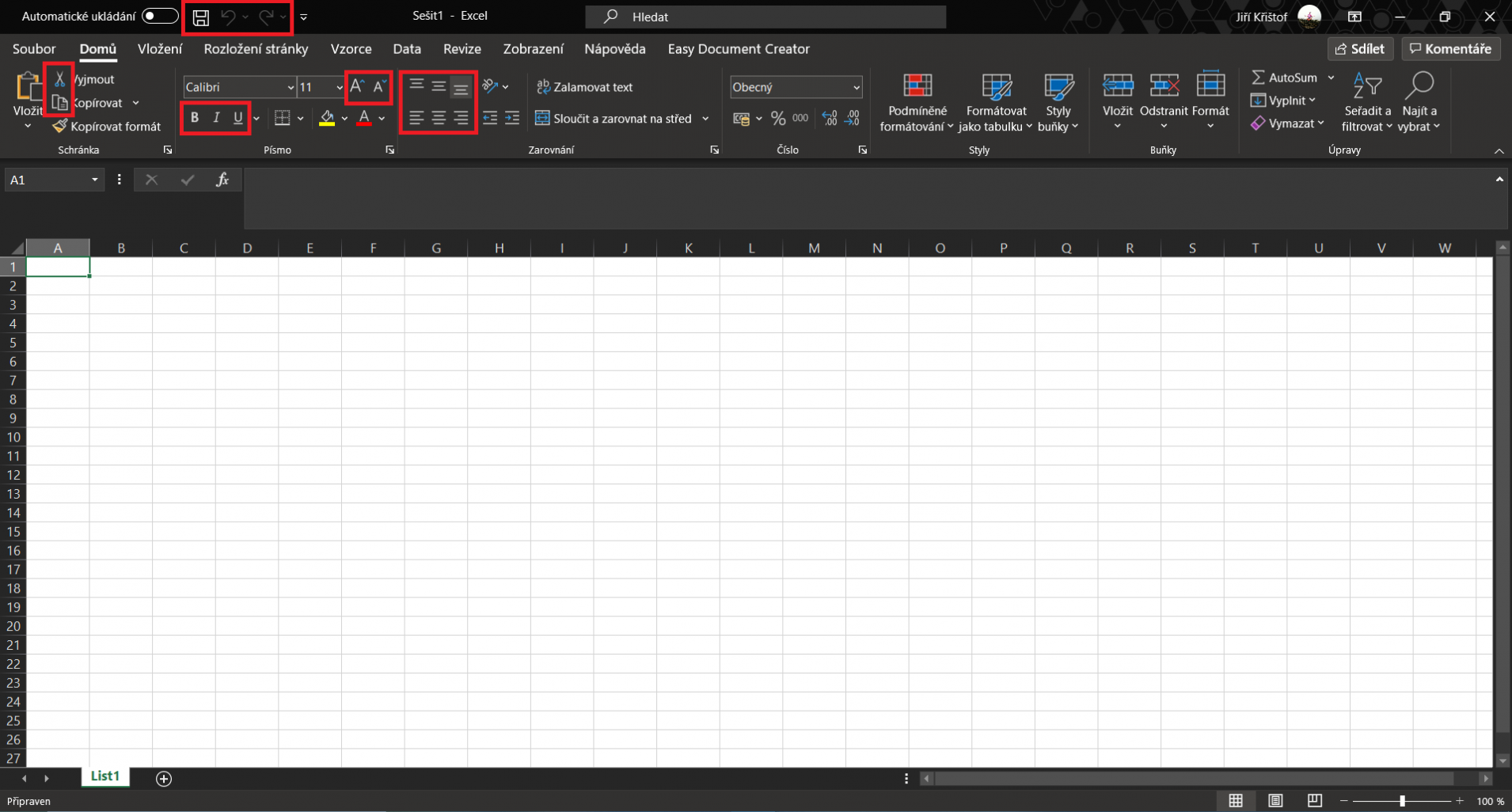Click the Increase Font Size icon

[x=357, y=87]
